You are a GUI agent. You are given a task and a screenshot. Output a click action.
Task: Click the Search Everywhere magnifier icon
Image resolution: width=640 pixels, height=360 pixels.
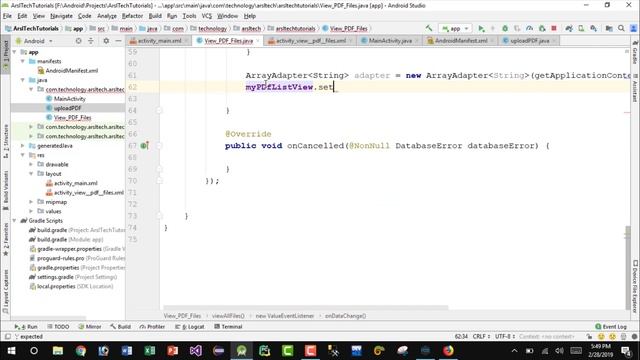point(621,28)
